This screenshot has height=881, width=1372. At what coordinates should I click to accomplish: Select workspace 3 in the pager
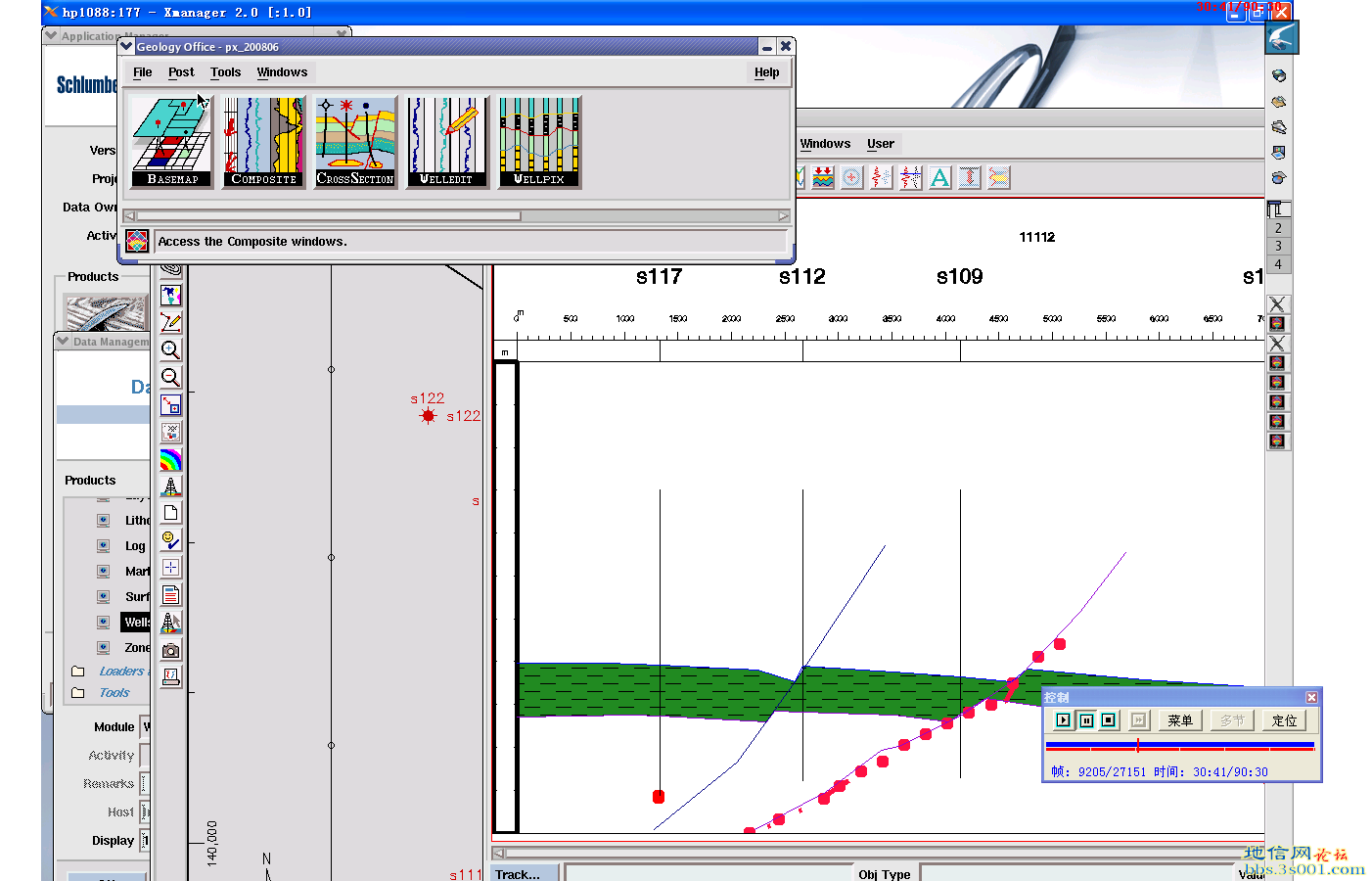(x=1278, y=246)
